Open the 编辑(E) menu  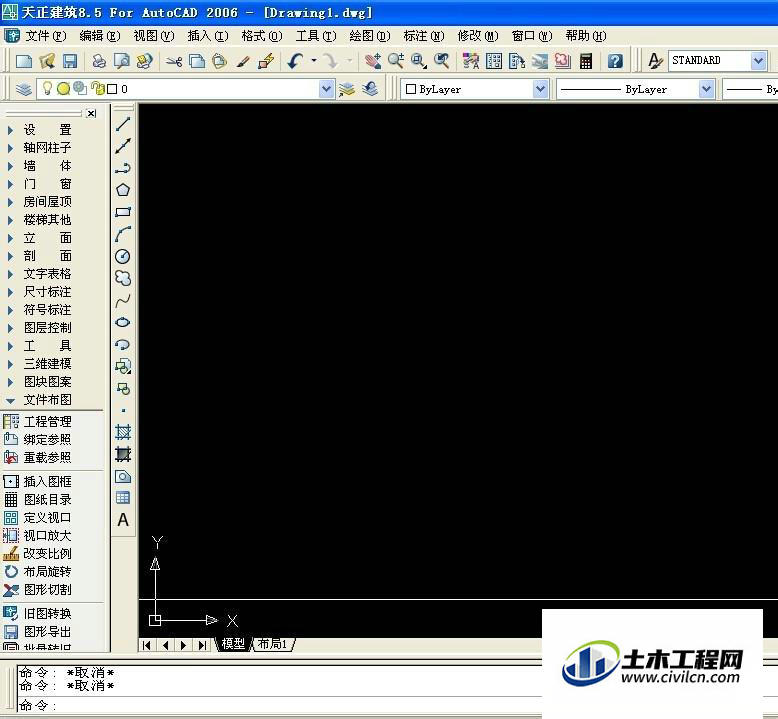click(x=100, y=36)
